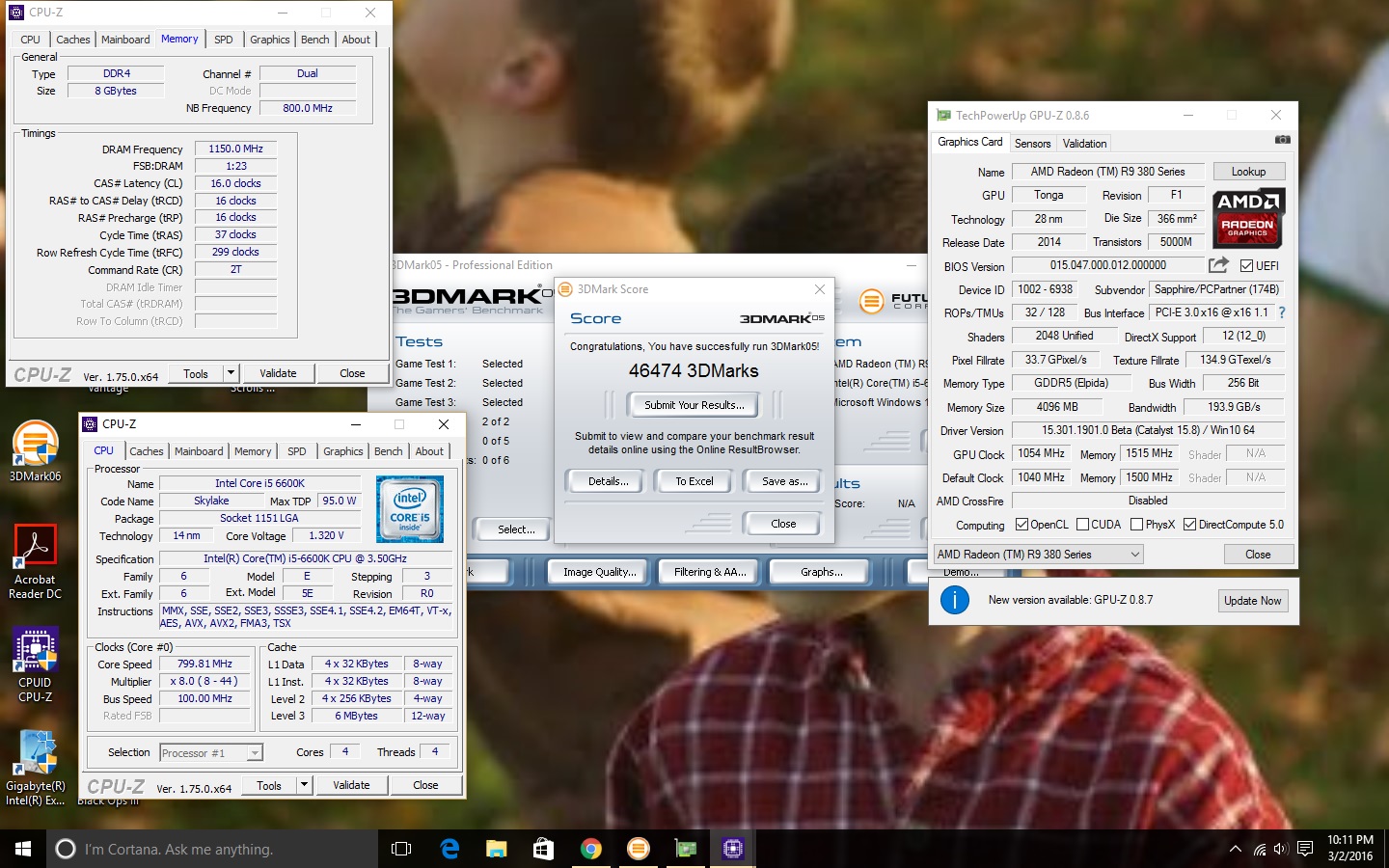
Task: Click the DRAM Frequency 1150.0 MHz value
Action: coord(236,149)
